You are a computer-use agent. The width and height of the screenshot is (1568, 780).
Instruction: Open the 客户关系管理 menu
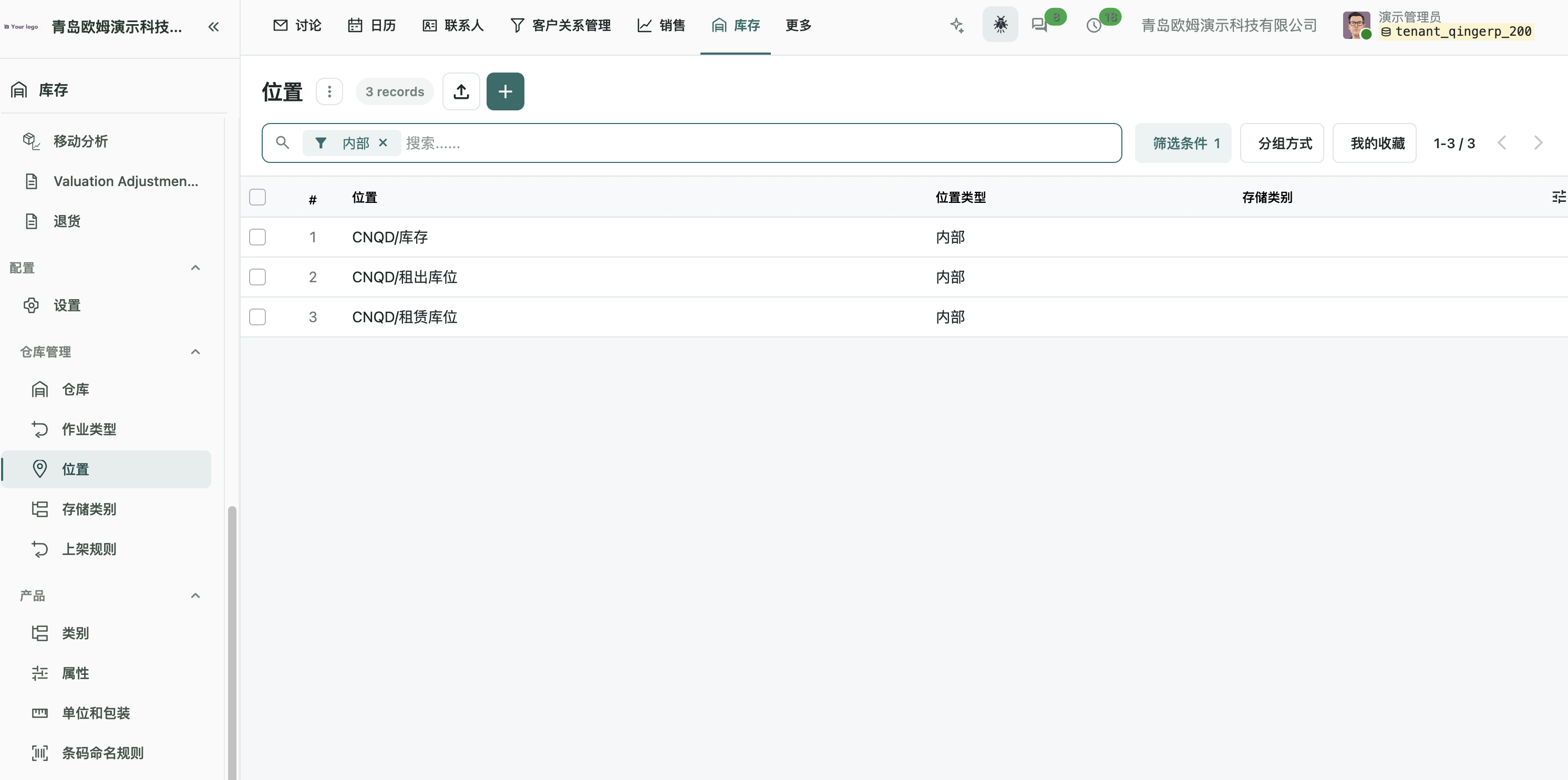pyautogui.click(x=560, y=25)
